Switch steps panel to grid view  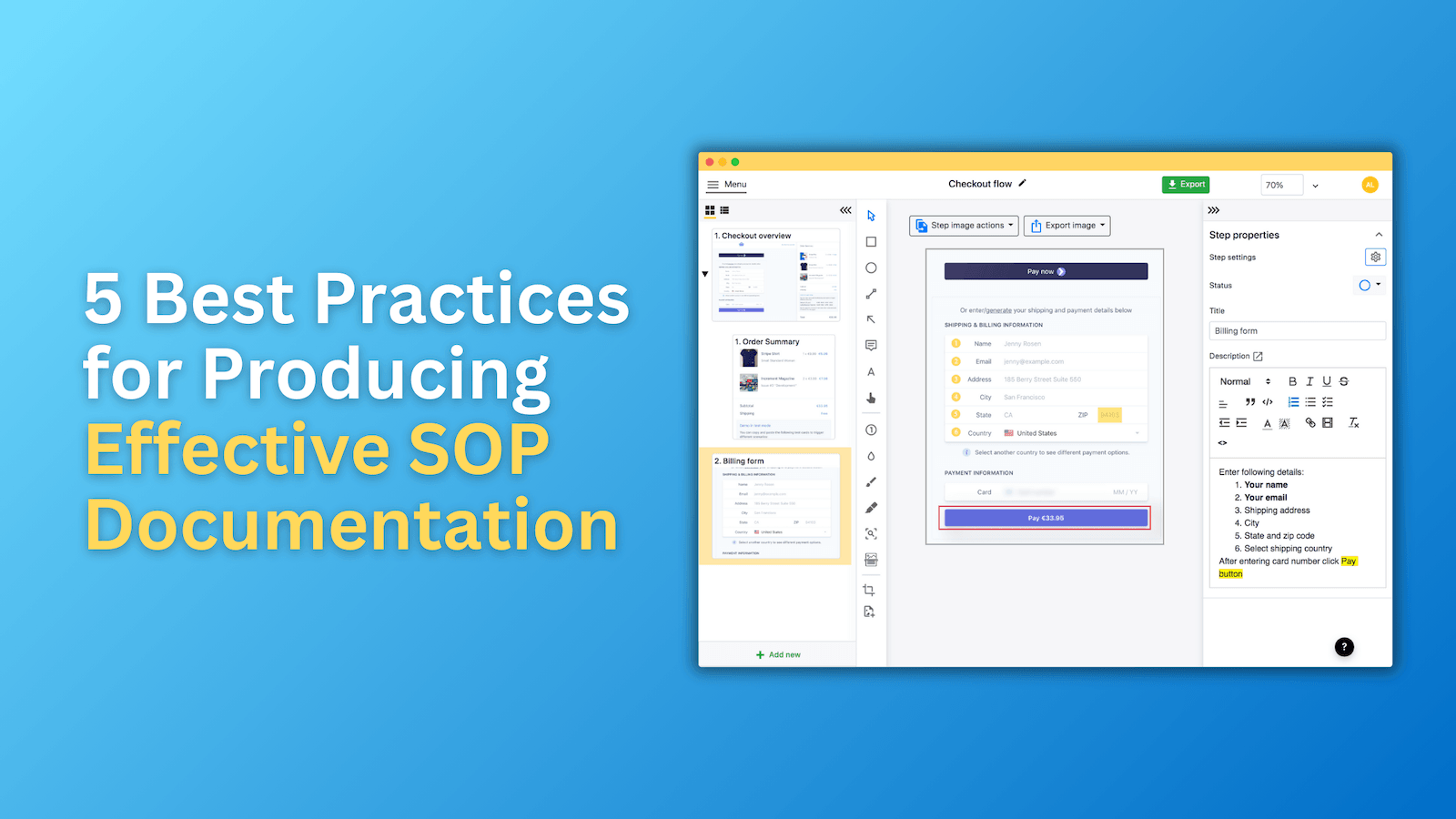(x=710, y=210)
